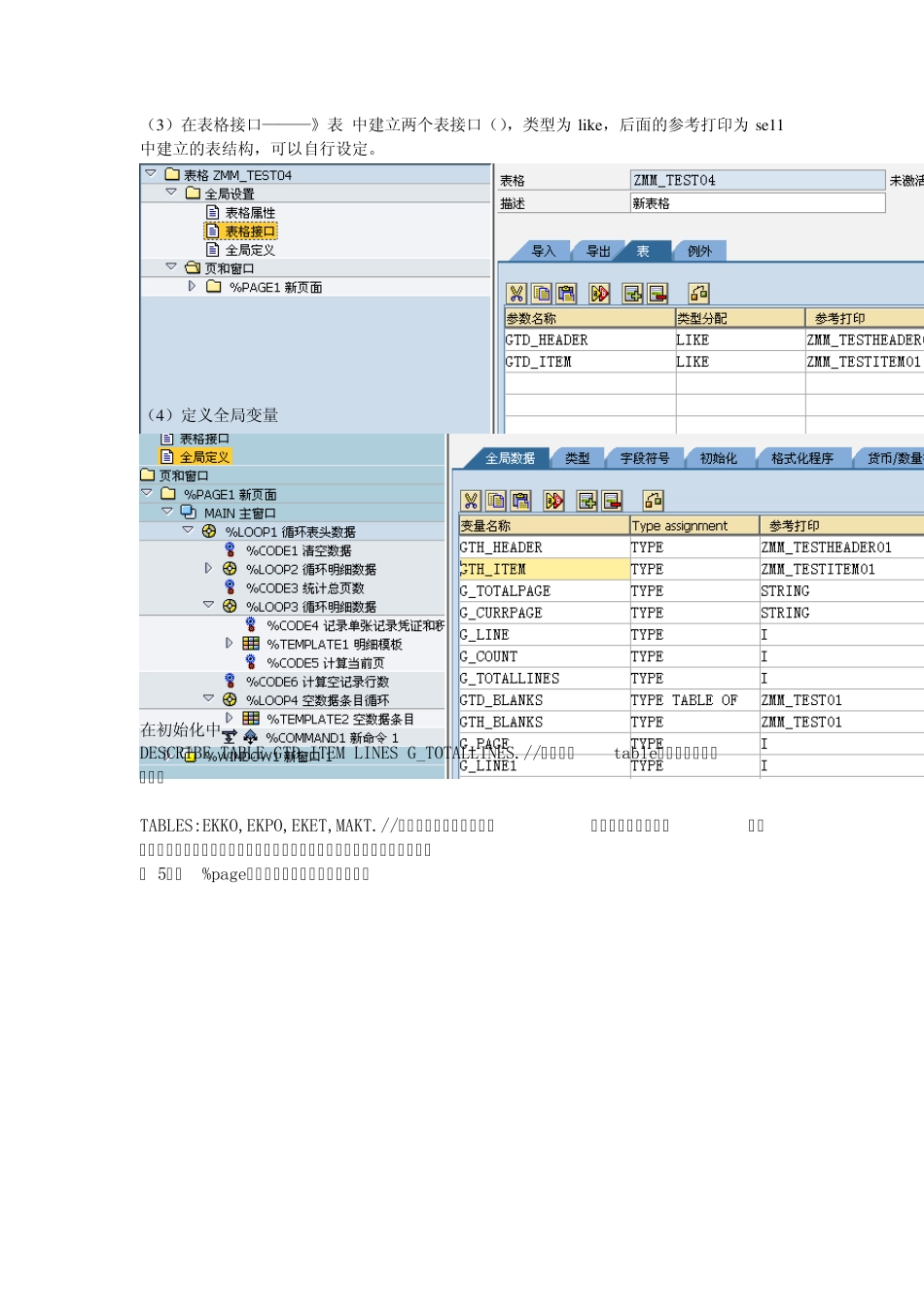Click the 描述 field containing 新表格
Image resolution: width=924 pixels, height=1307 pixels.
758,203
